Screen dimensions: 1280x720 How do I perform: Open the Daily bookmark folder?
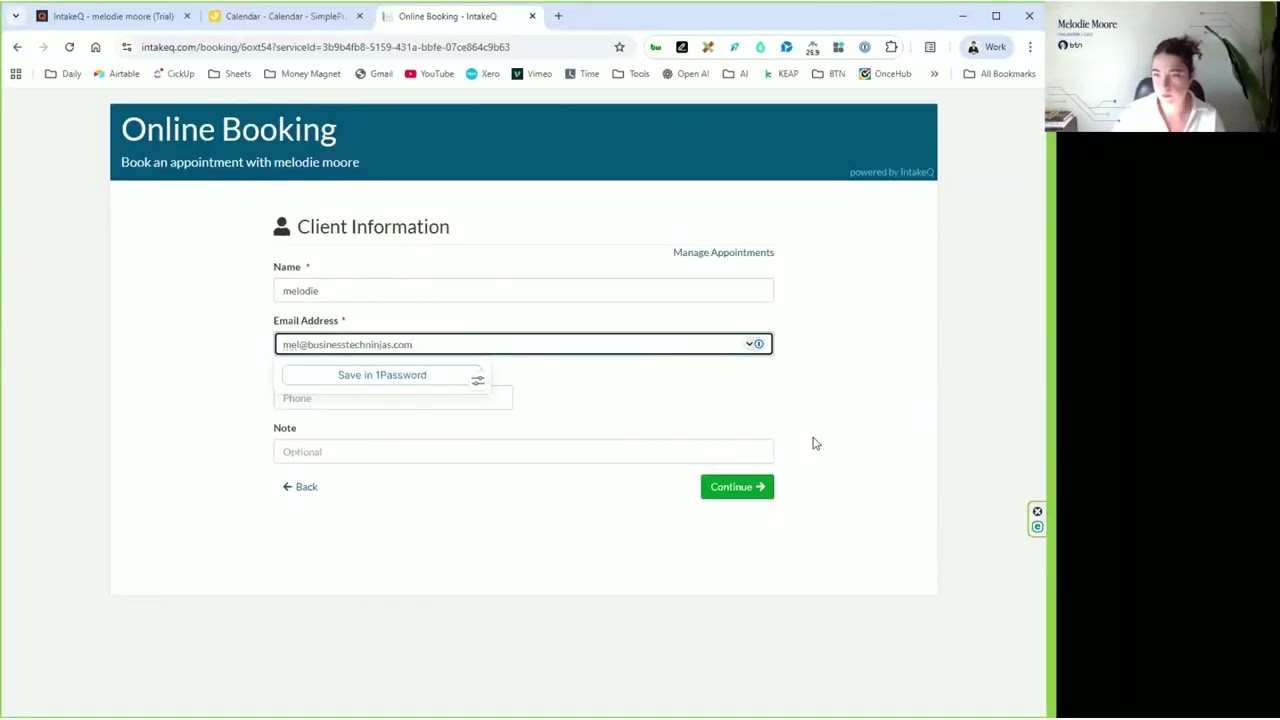63,74
